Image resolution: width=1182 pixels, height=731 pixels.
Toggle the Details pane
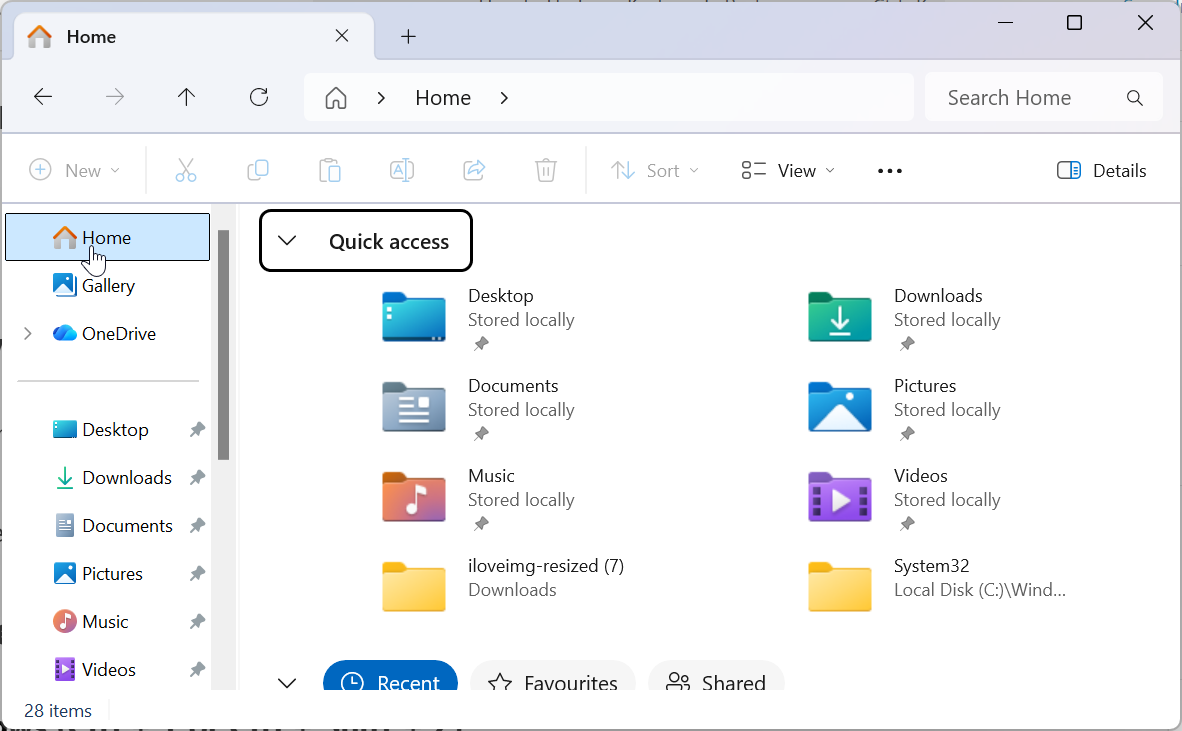click(x=1102, y=170)
